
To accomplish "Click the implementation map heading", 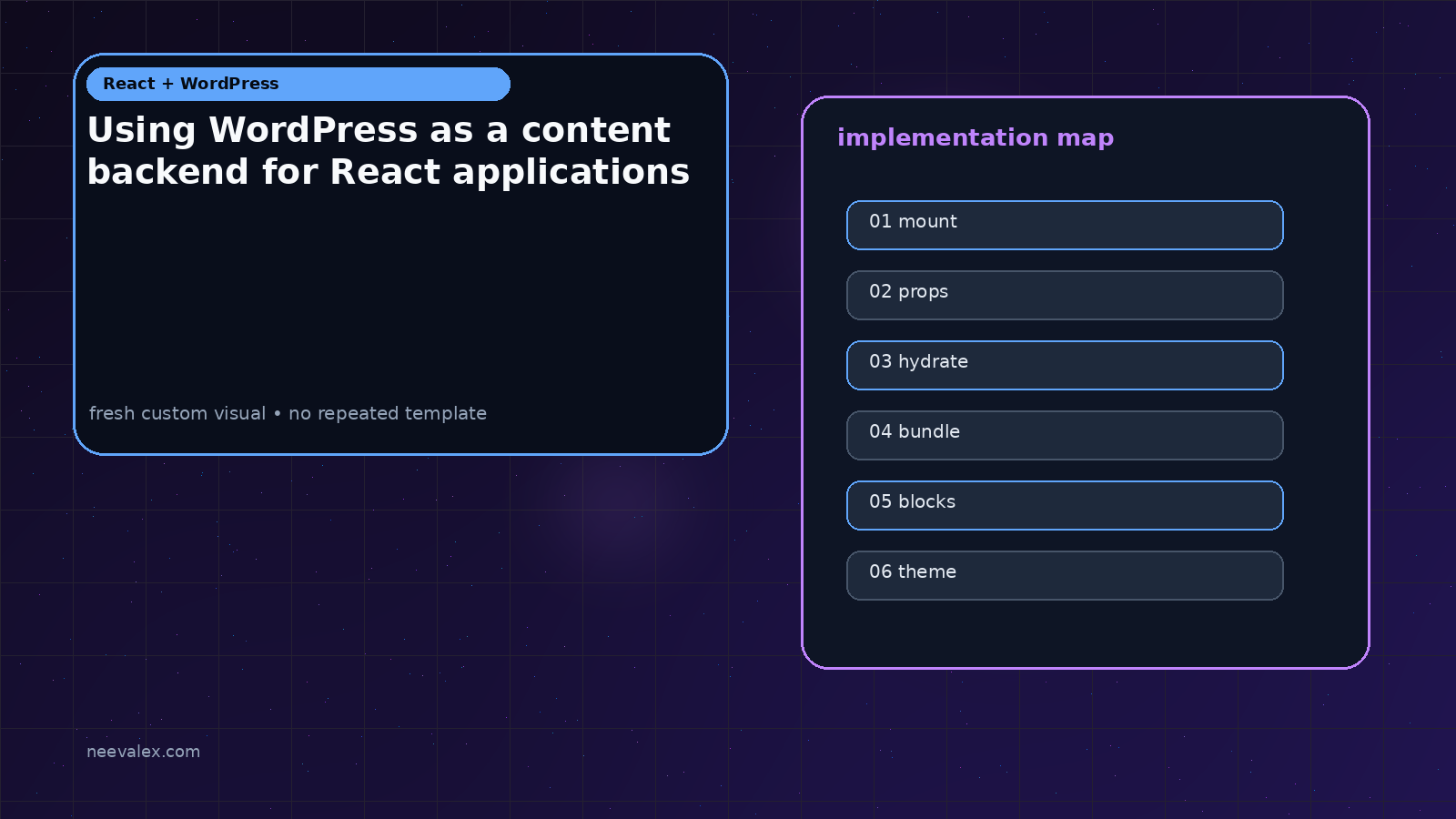I will click(x=976, y=138).
